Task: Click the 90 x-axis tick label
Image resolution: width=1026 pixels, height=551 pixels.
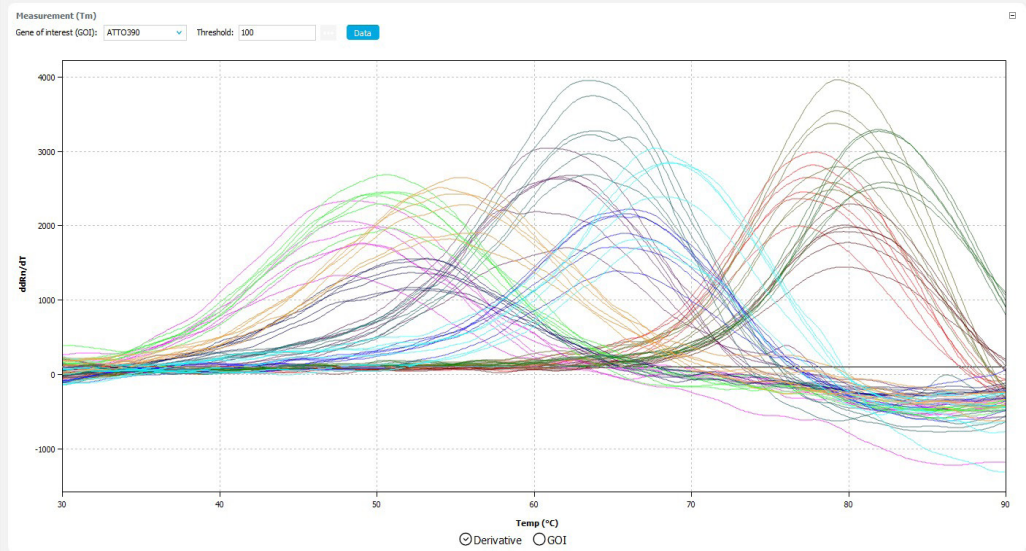Action: pos(1005,505)
